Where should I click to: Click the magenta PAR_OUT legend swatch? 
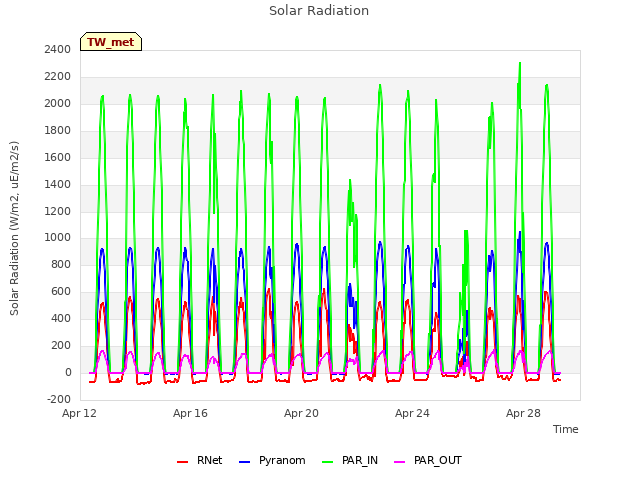coord(400,462)
